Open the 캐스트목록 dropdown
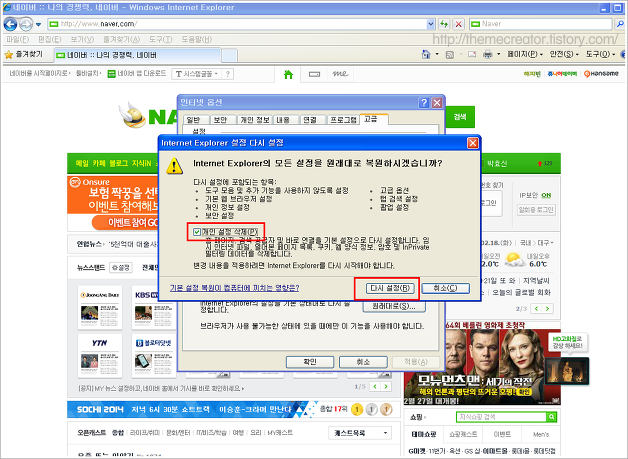Screen dimensions: 628x459 360,433
